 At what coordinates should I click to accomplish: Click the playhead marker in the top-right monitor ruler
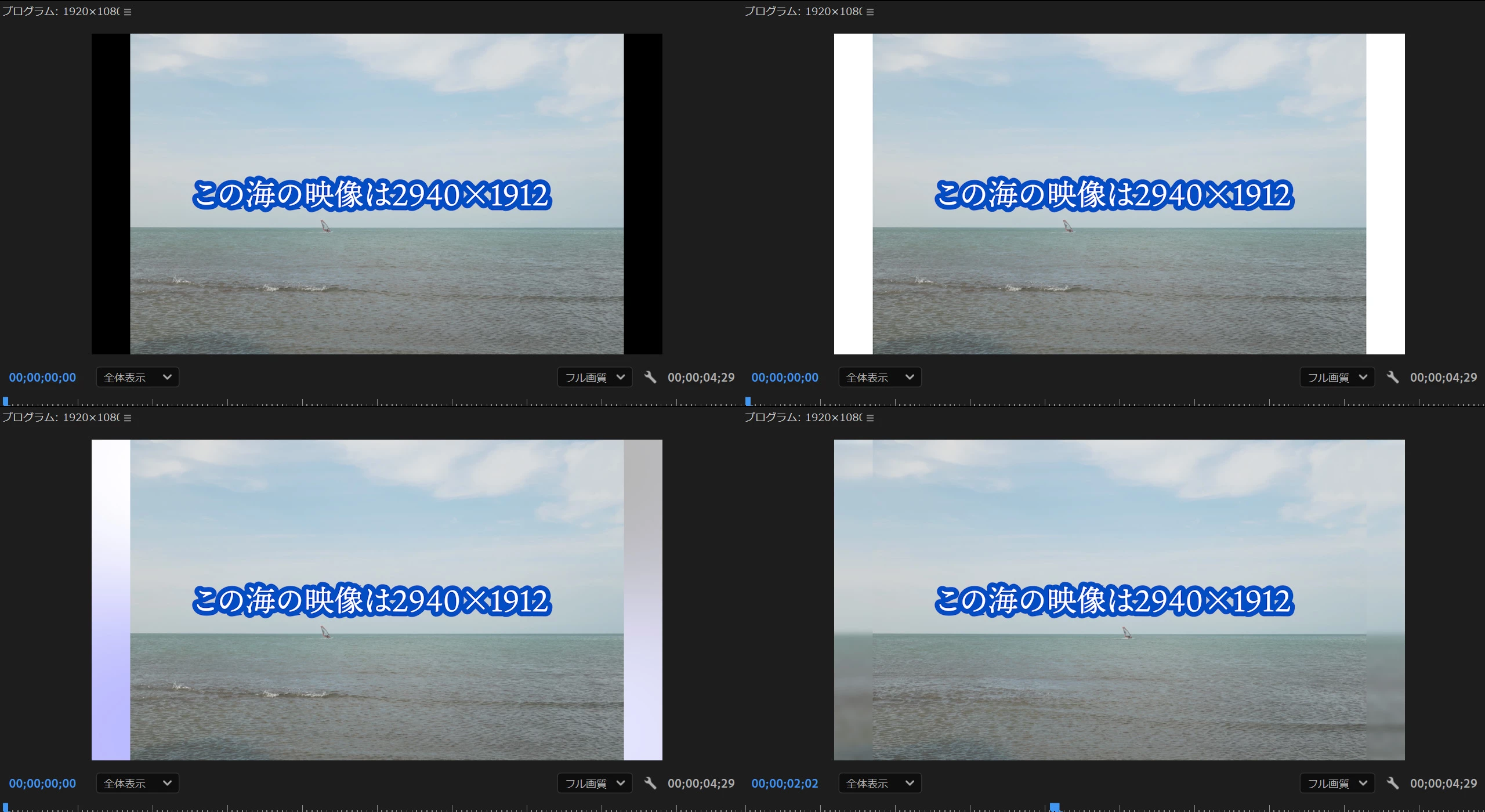point(748,401)
